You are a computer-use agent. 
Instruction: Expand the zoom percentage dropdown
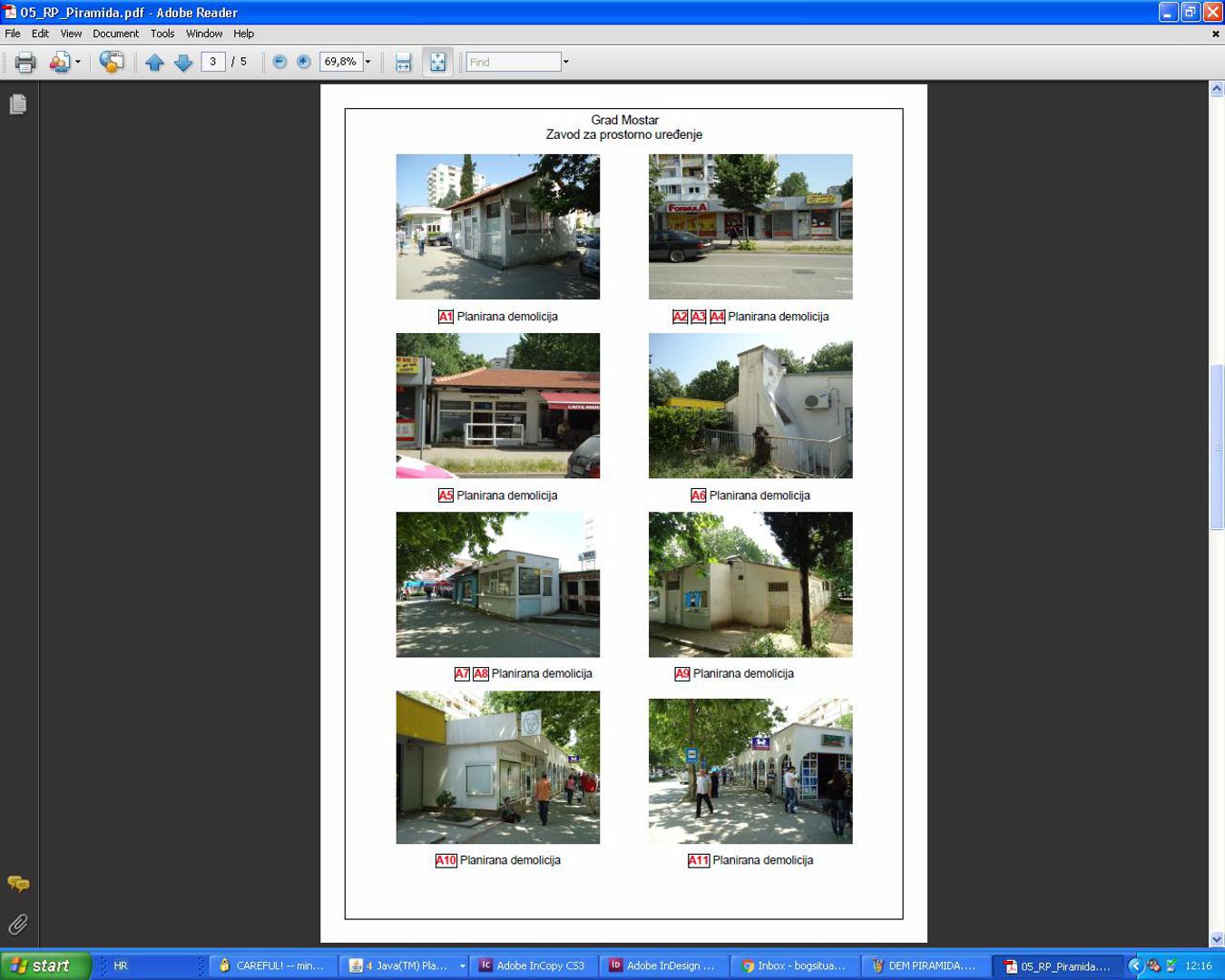click(368, 62)
